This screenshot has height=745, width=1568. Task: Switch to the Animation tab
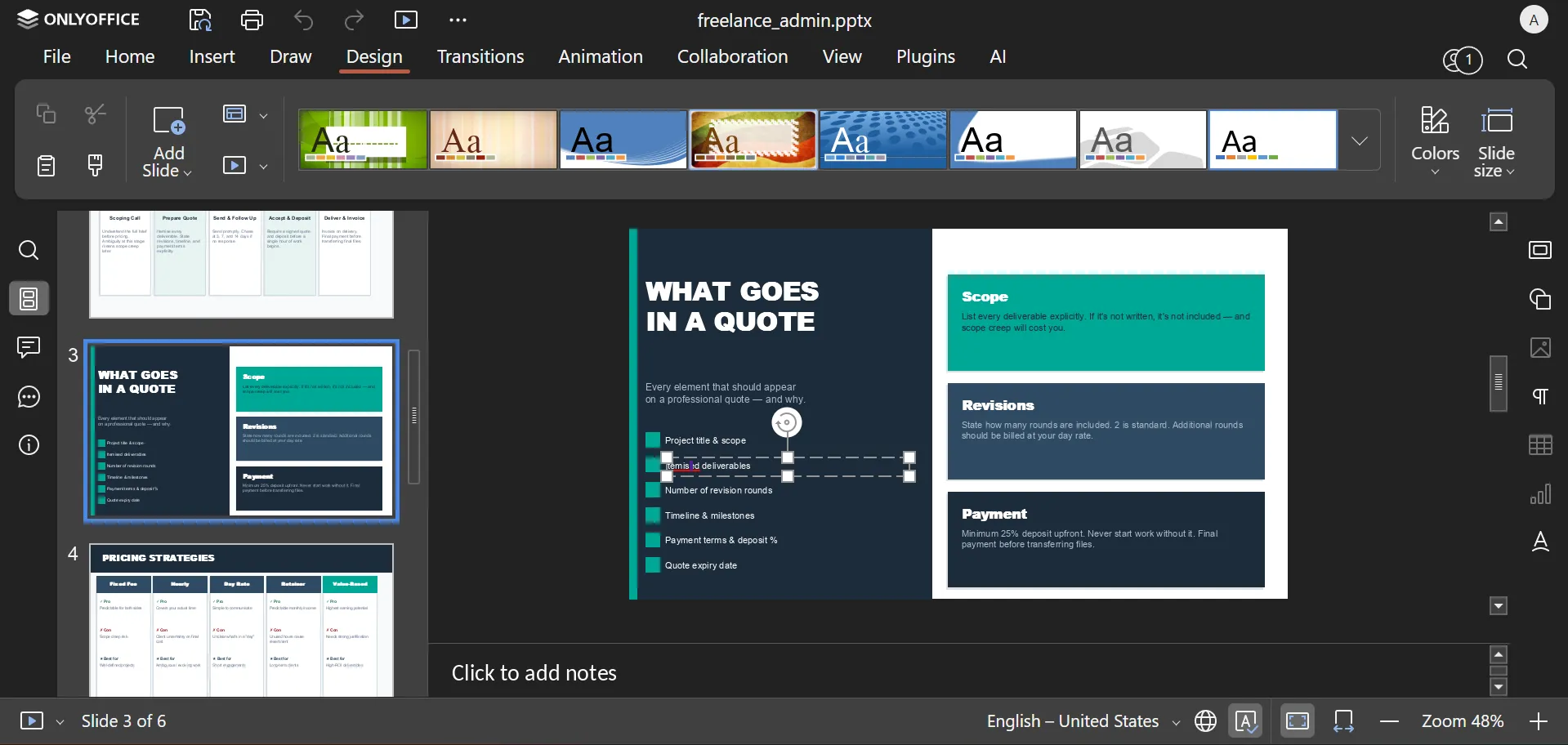pyautogui.click(x=601, y=57)
